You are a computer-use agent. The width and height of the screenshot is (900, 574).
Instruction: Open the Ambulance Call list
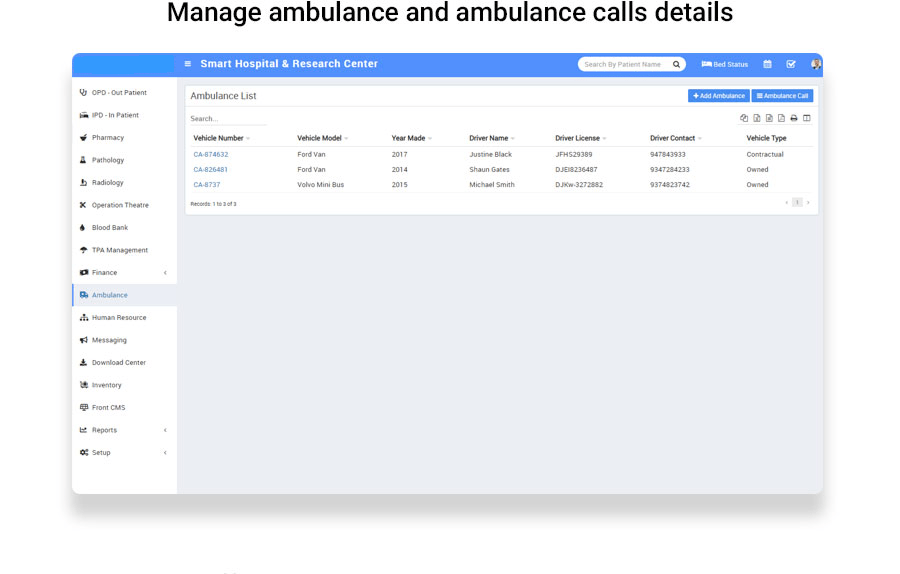tap(782, 96)
